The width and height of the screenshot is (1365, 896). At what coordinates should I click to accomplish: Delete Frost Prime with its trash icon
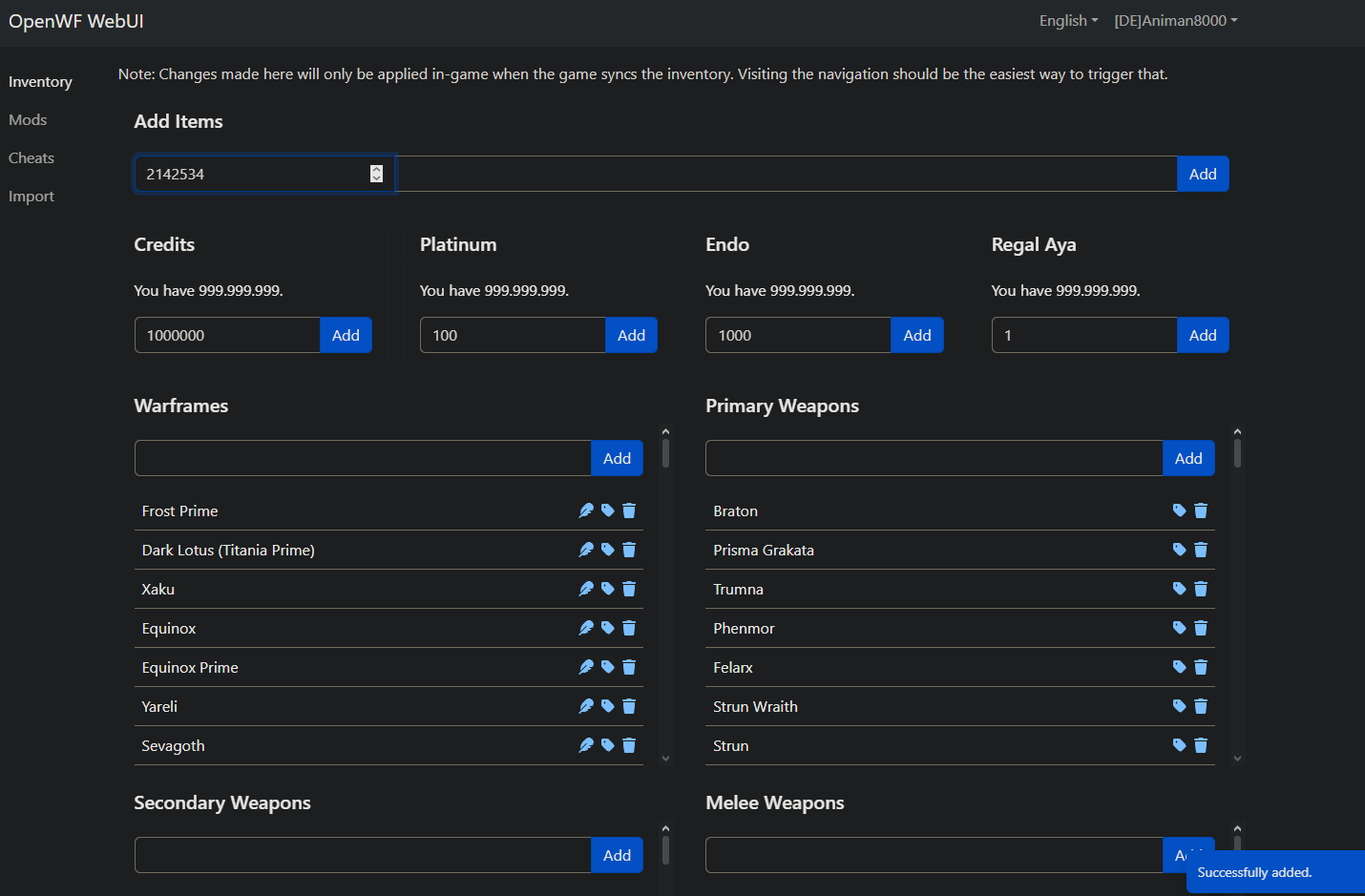tap(629, 511)
